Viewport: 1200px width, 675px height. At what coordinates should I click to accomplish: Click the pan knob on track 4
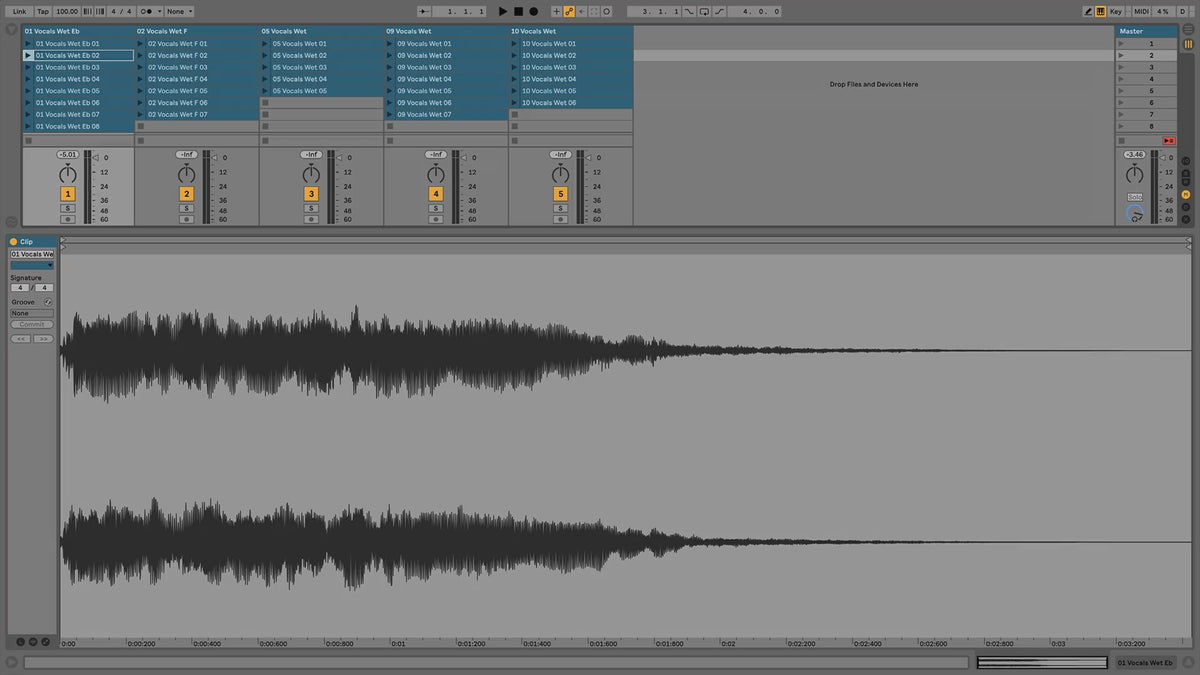(x=435, y=174)
